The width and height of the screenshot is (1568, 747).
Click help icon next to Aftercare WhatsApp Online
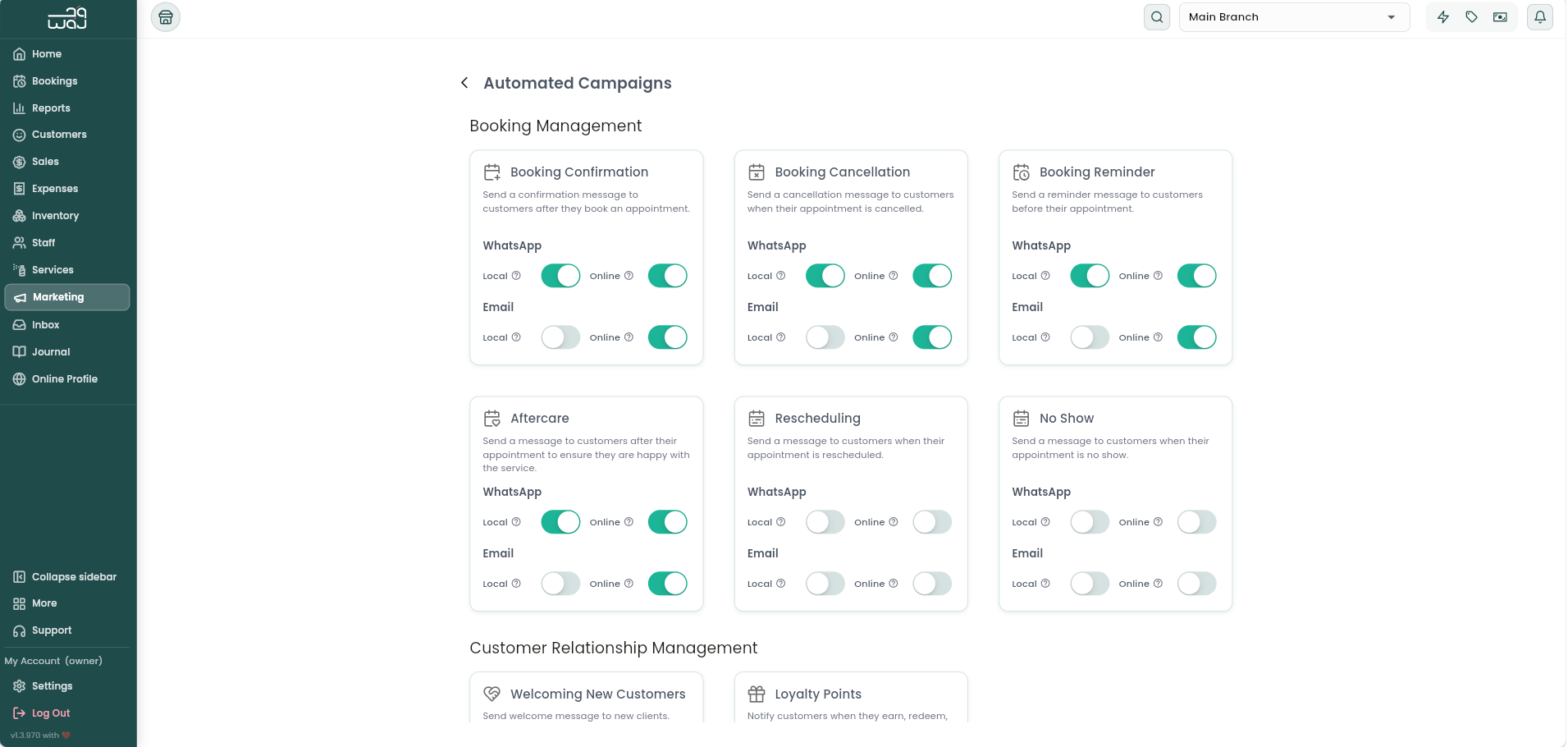click(x=629, y=522)
